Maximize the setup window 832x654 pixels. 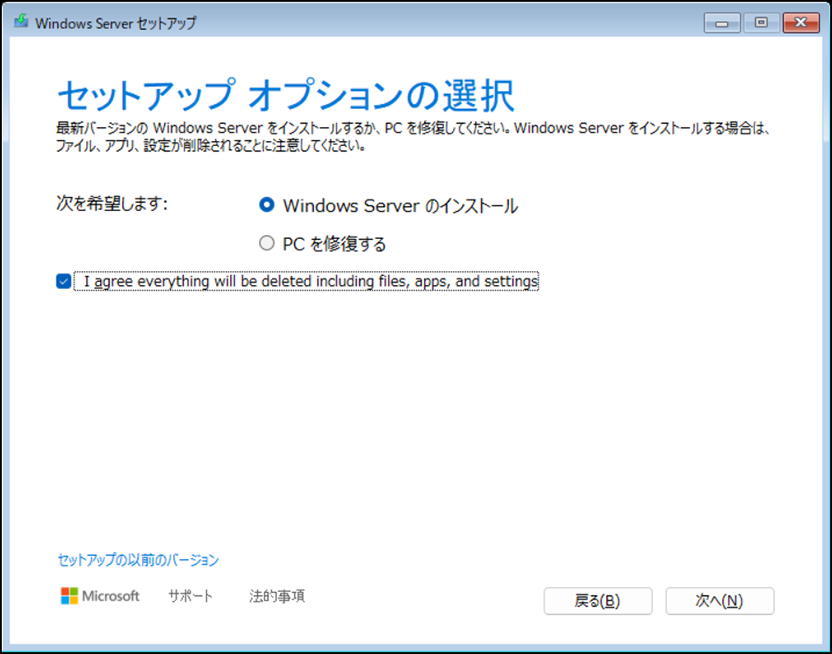[x=761, y=23]
